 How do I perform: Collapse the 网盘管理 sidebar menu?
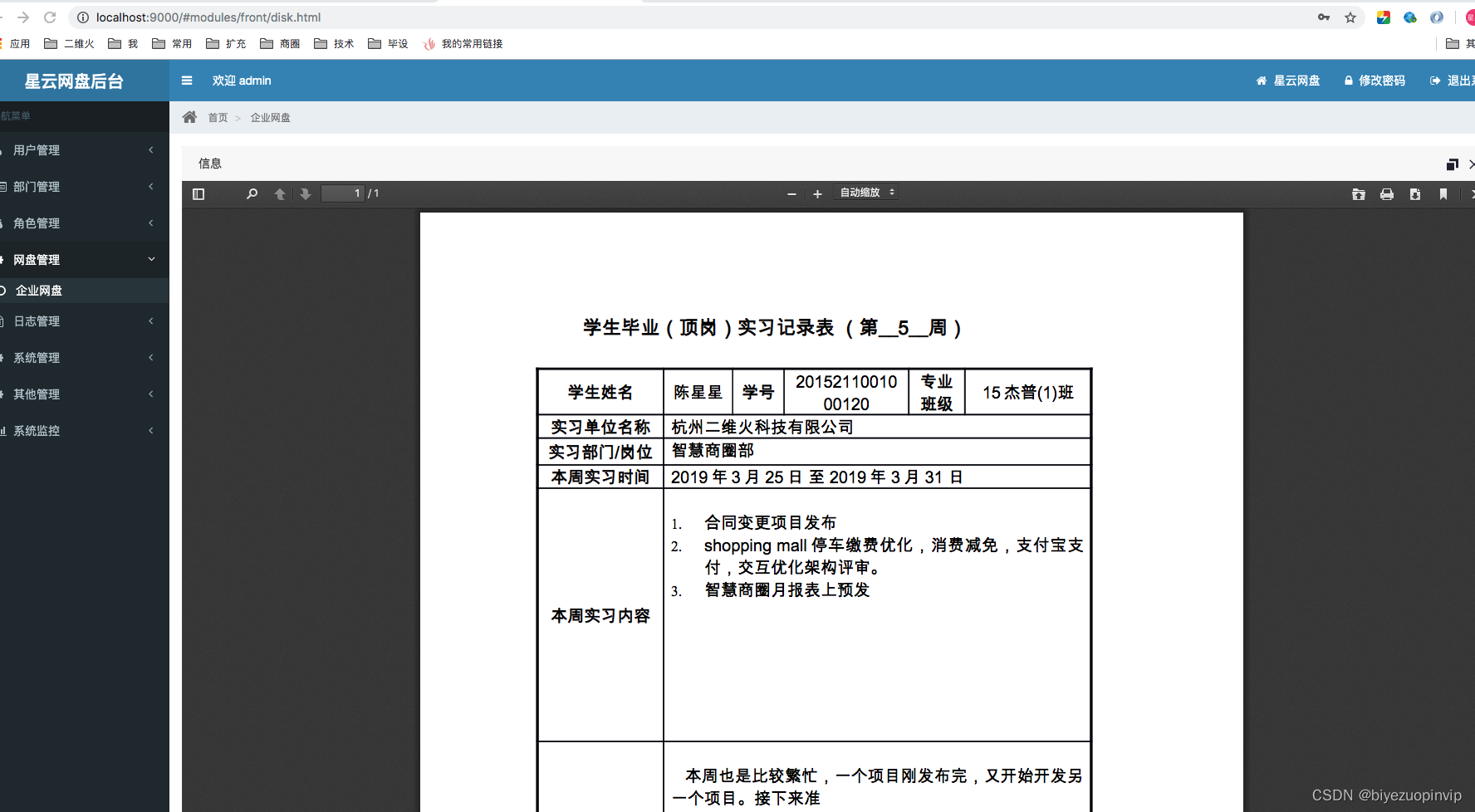[x=85, y=260]
